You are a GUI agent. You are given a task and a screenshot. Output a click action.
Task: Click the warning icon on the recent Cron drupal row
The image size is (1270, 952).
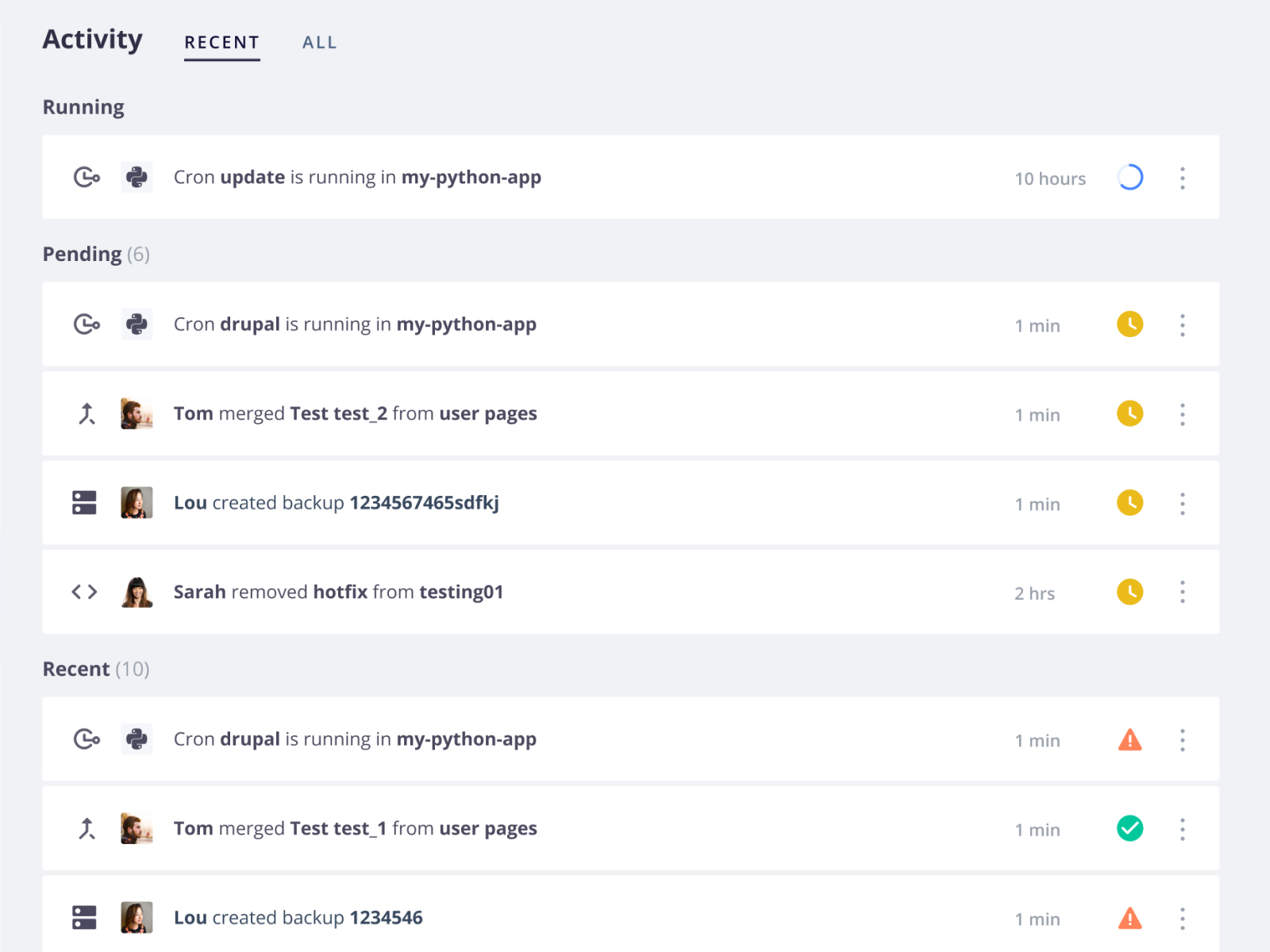[x=1130, y=739]
